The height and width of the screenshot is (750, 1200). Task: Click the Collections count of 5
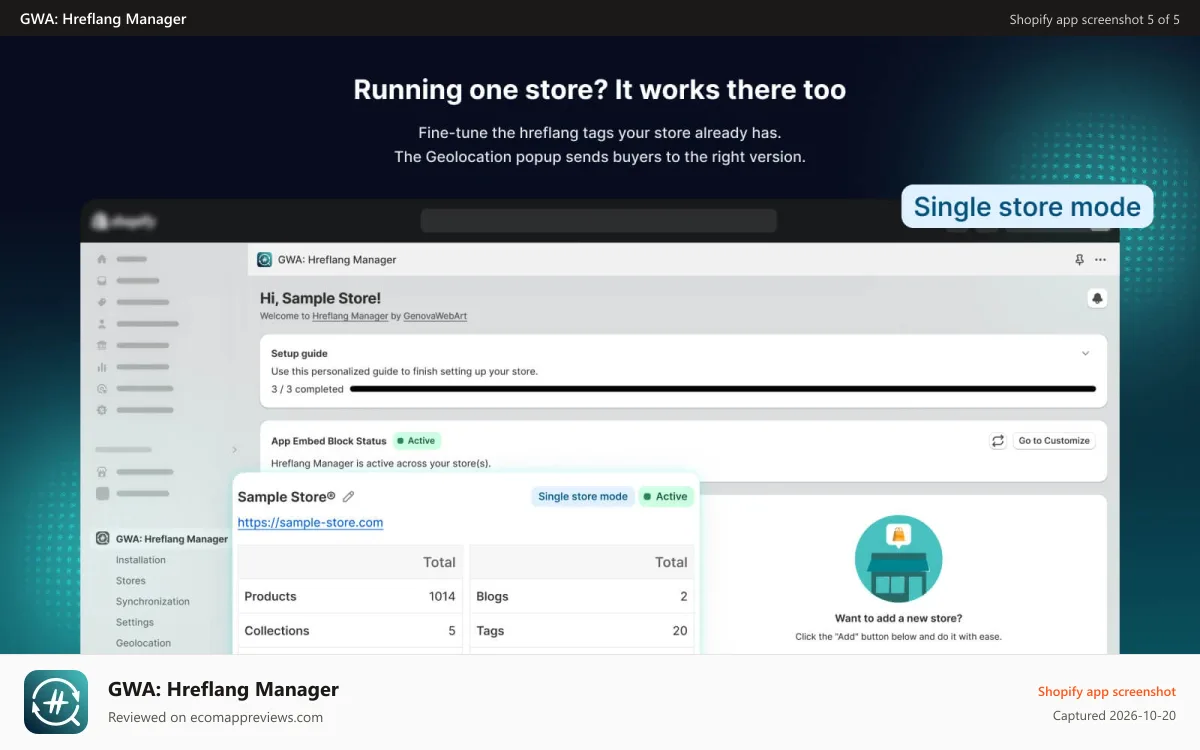[452, 631]
